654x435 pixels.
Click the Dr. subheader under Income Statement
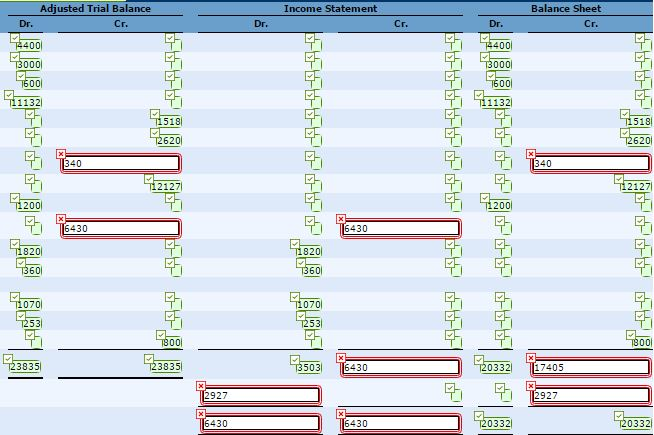[261, 24]
